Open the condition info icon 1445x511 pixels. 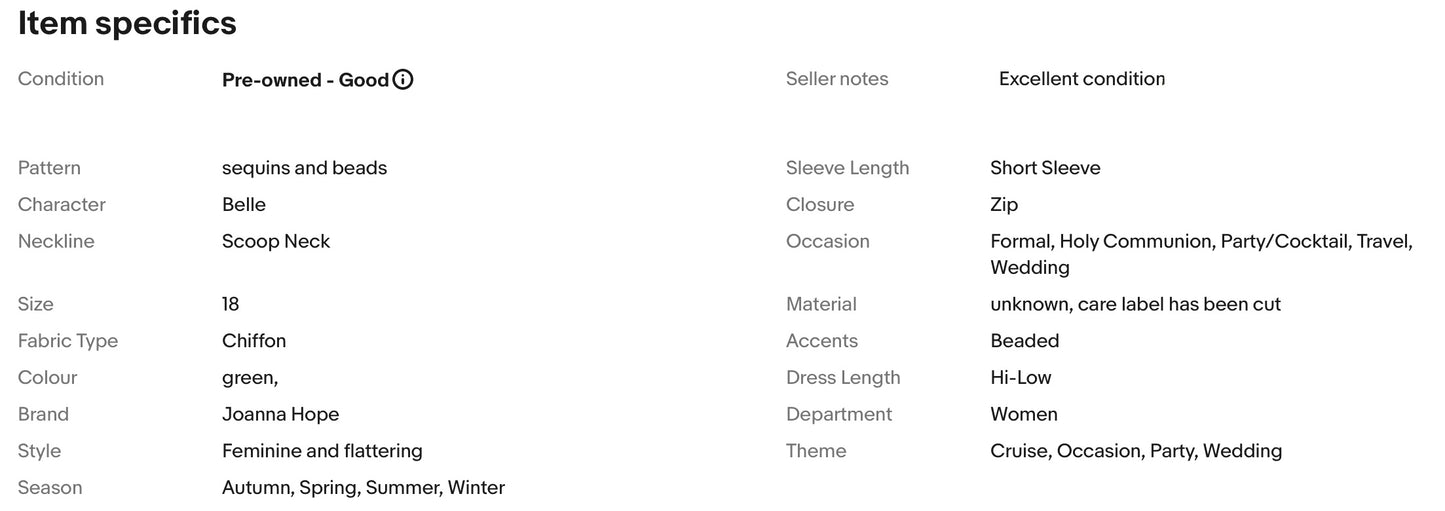tap(403, 80)
